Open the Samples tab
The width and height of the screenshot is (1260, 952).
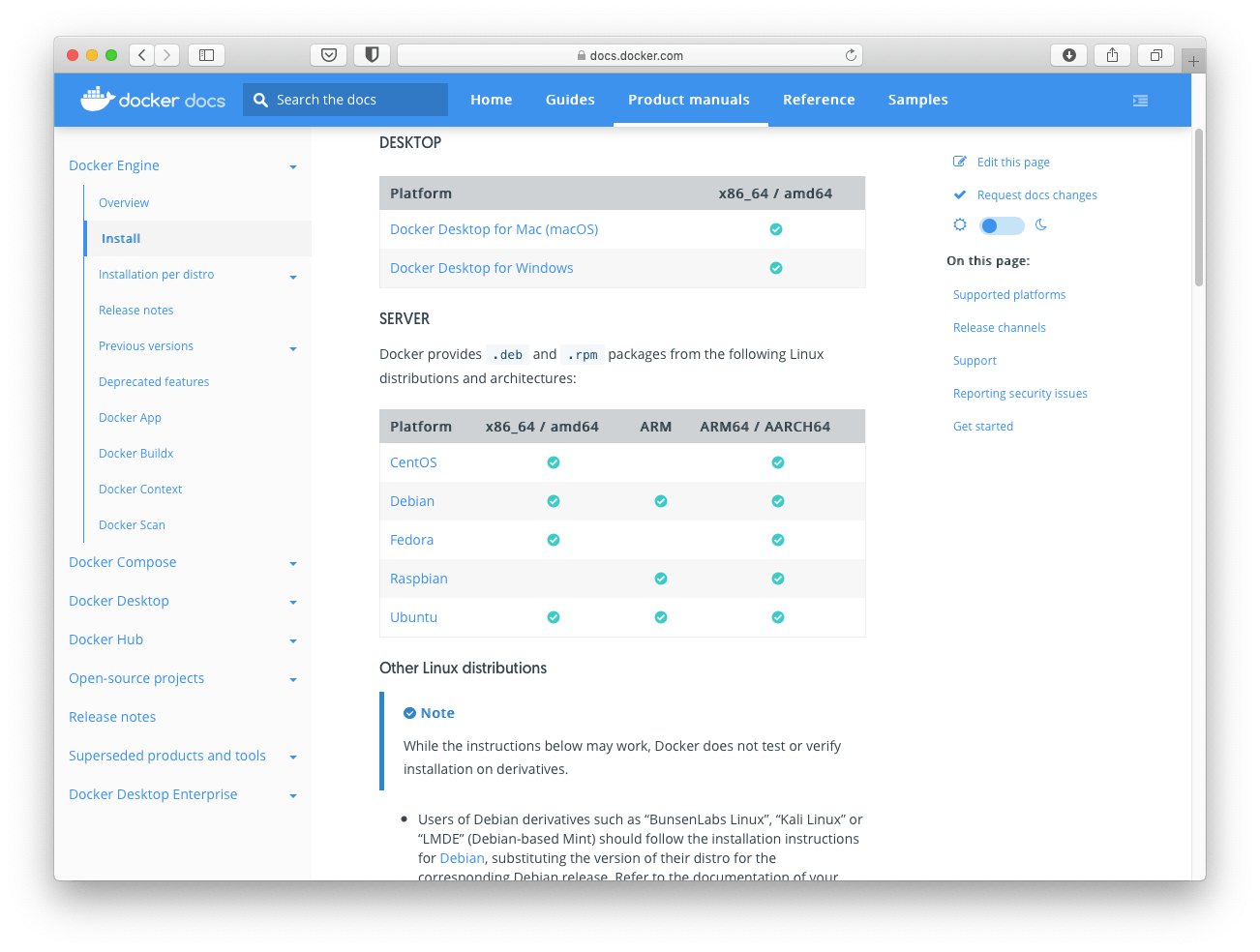tap(918, 100)
